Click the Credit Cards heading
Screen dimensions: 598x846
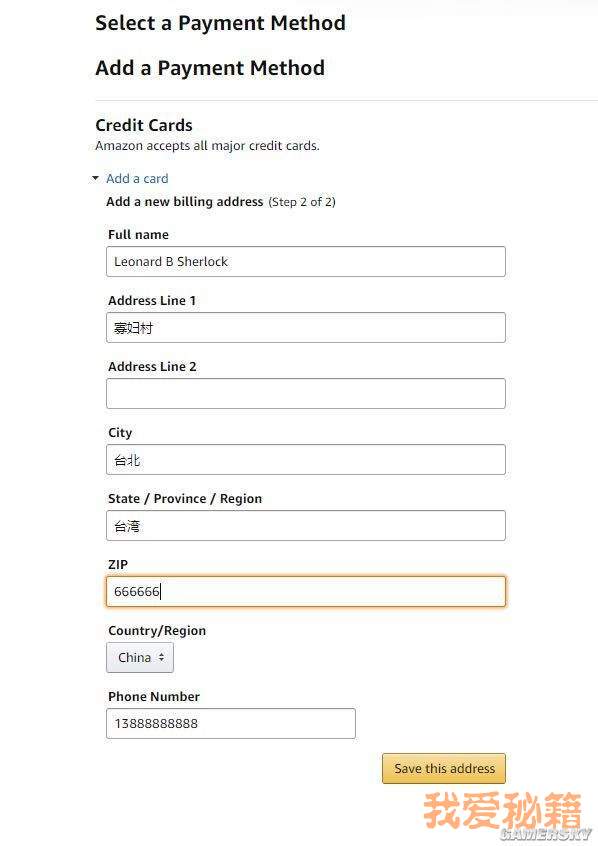click(144, 125)
